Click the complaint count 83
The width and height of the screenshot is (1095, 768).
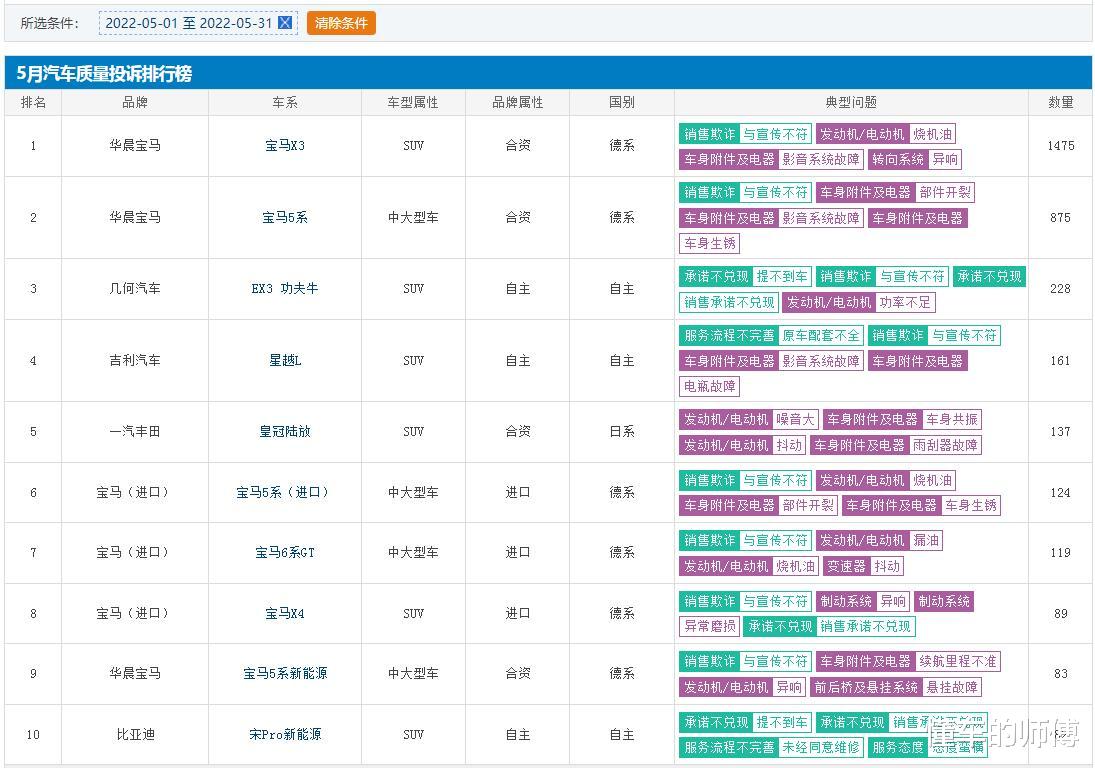pyautogui.click(x=1061, y=674)
